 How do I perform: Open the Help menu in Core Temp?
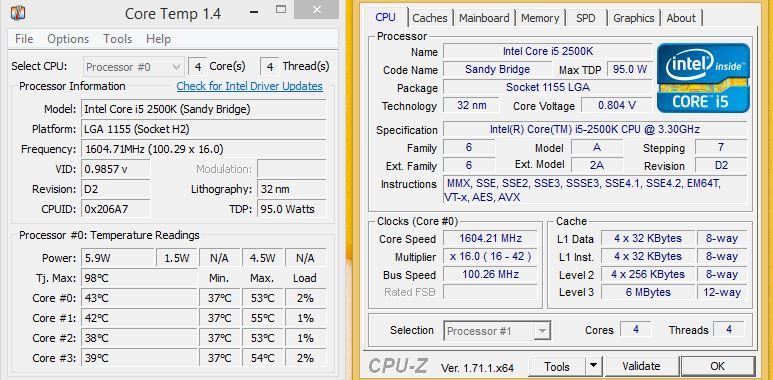point(158,39)
